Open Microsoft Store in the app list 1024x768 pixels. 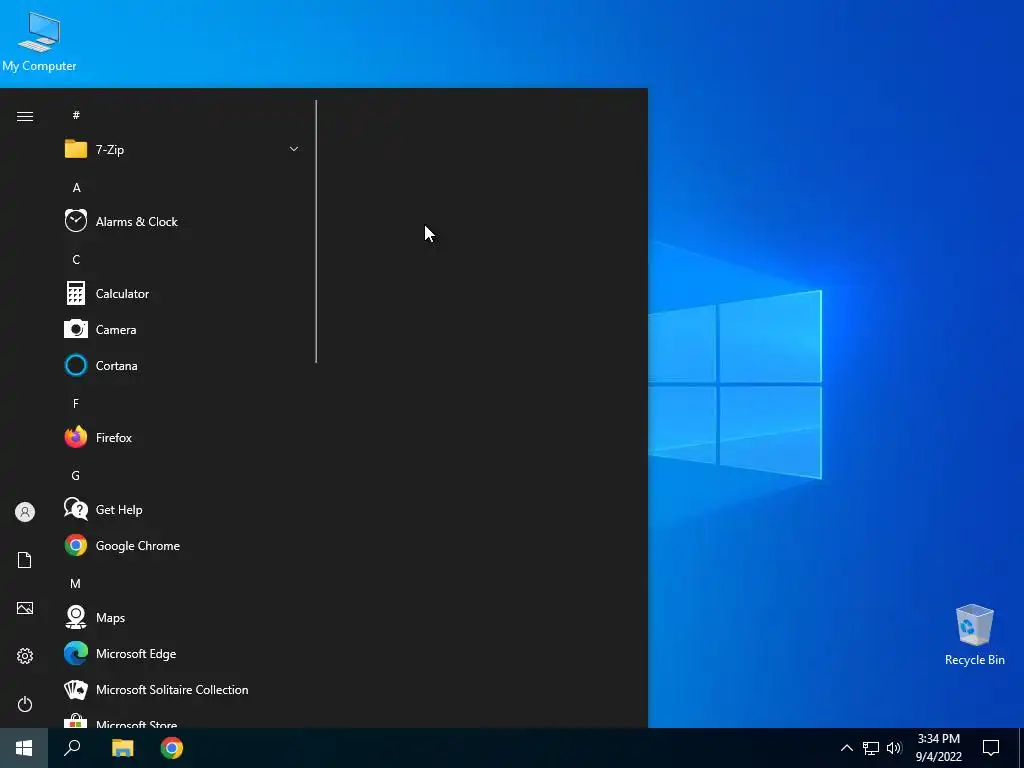183,720
